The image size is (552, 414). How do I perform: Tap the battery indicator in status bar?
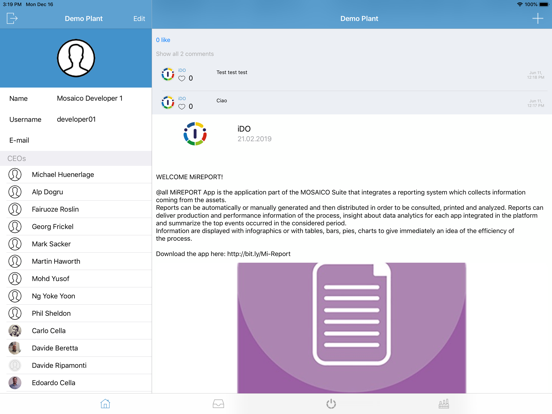544,4
